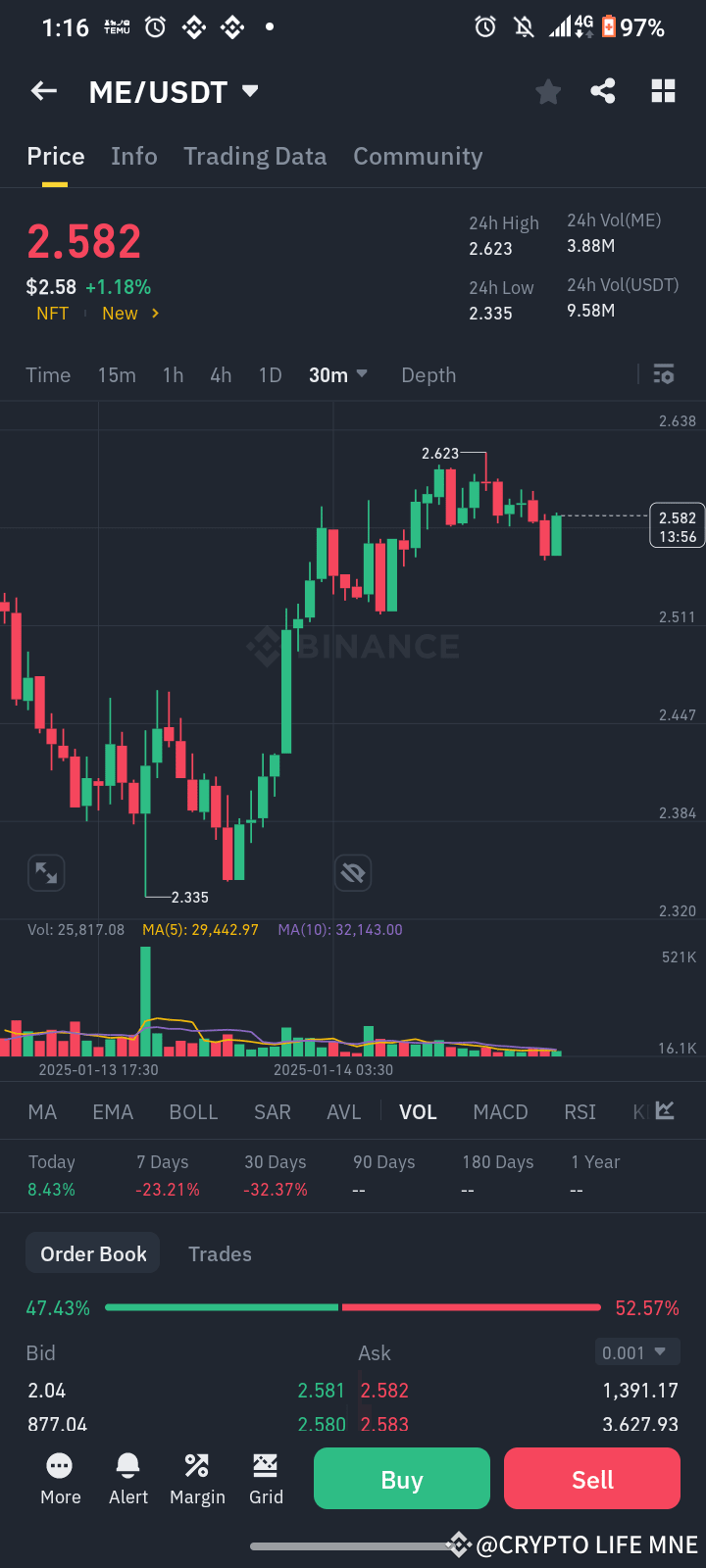The width and height of the screenshot is (706, 1568).
Task: Open the Grid trading tool
Action: (x=266, y=1478)
